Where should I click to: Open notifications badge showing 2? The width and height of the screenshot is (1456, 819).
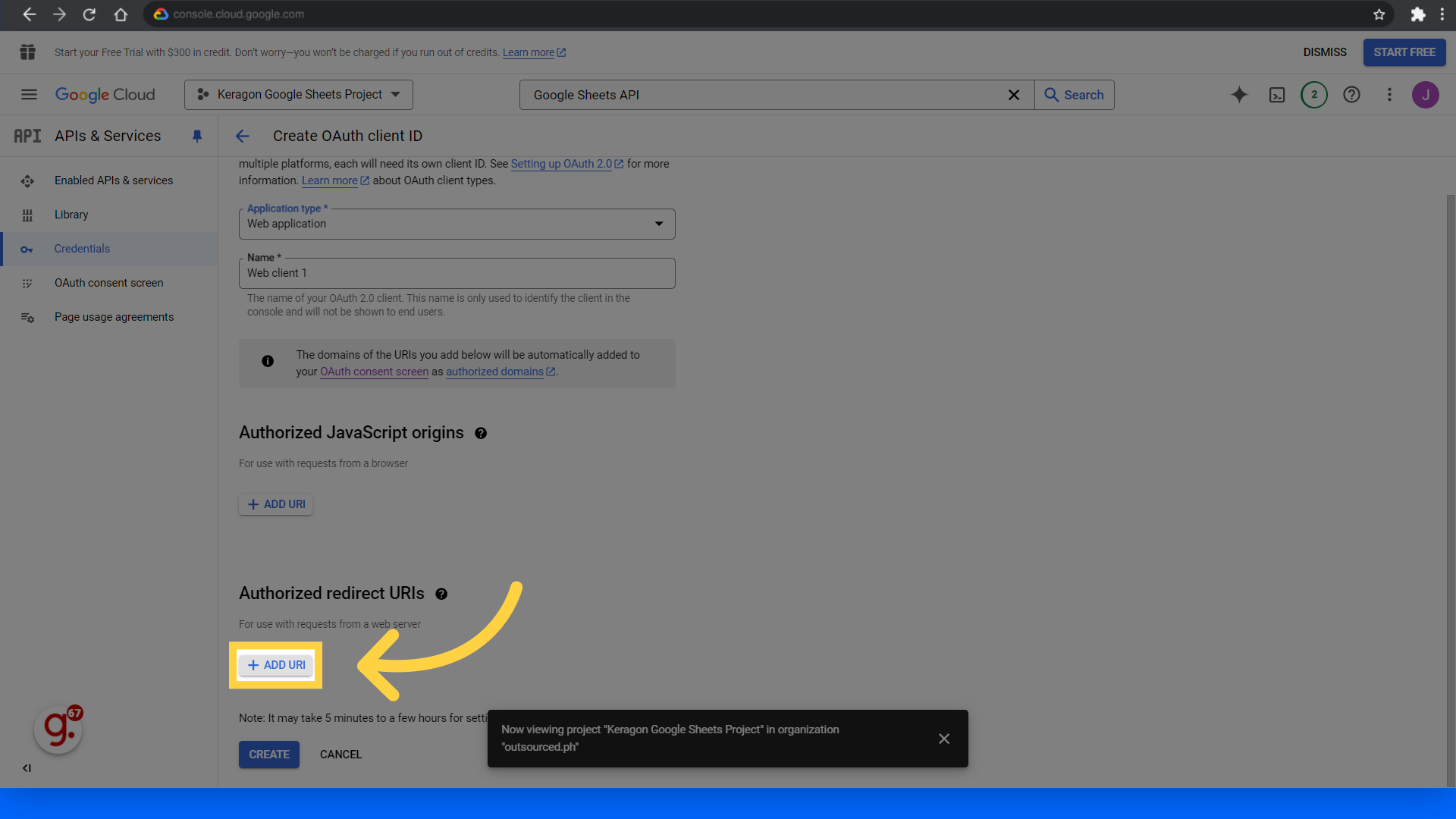tap(1313, 95)
